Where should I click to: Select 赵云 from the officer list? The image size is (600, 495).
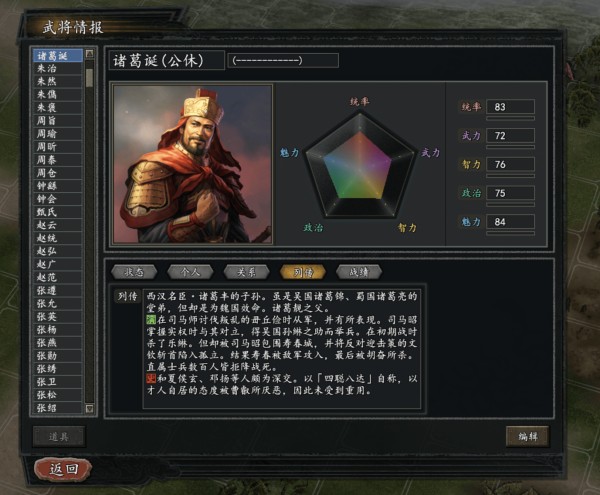(x=57, y=225)
